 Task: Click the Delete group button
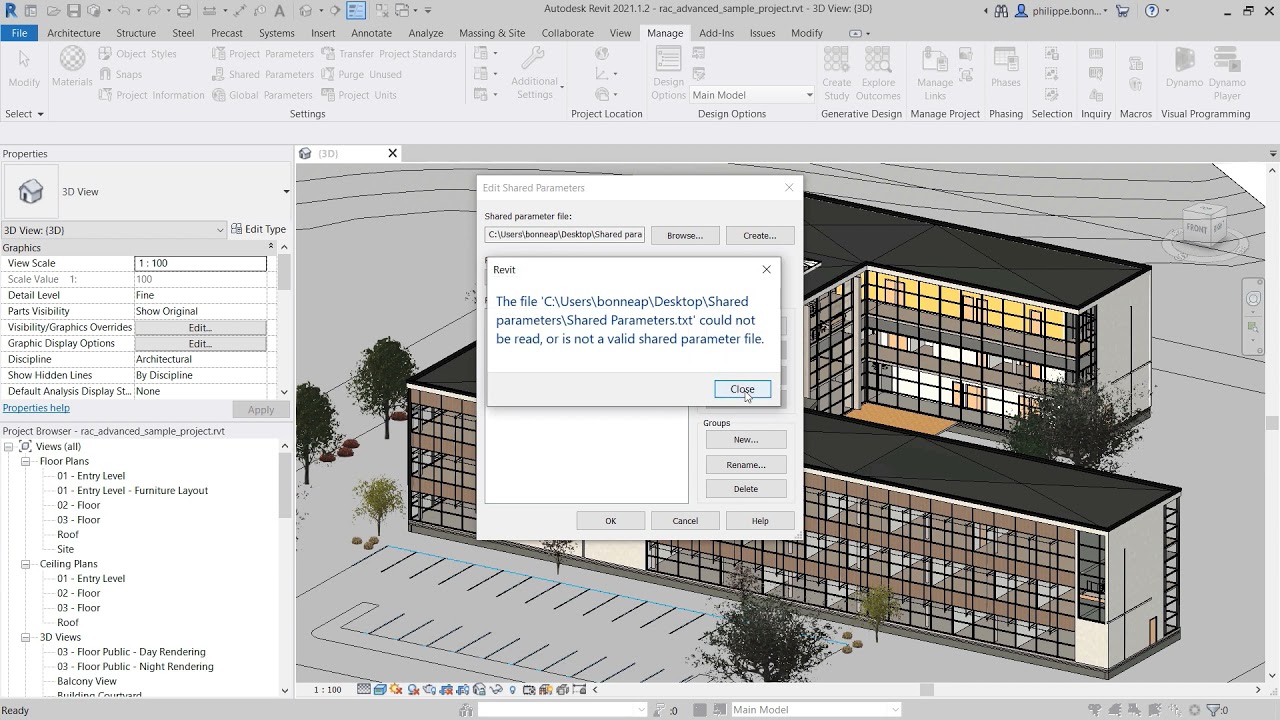click(x=746, y=489)
